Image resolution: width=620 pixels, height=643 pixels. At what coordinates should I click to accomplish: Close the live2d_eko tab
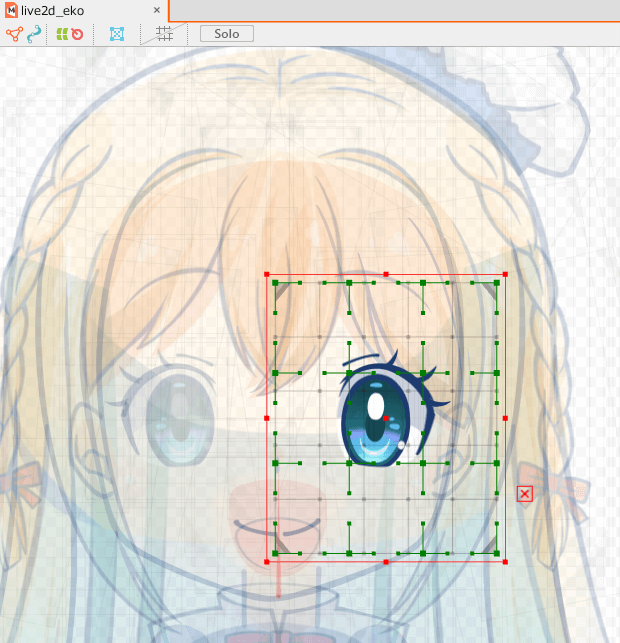coord(157,10)
